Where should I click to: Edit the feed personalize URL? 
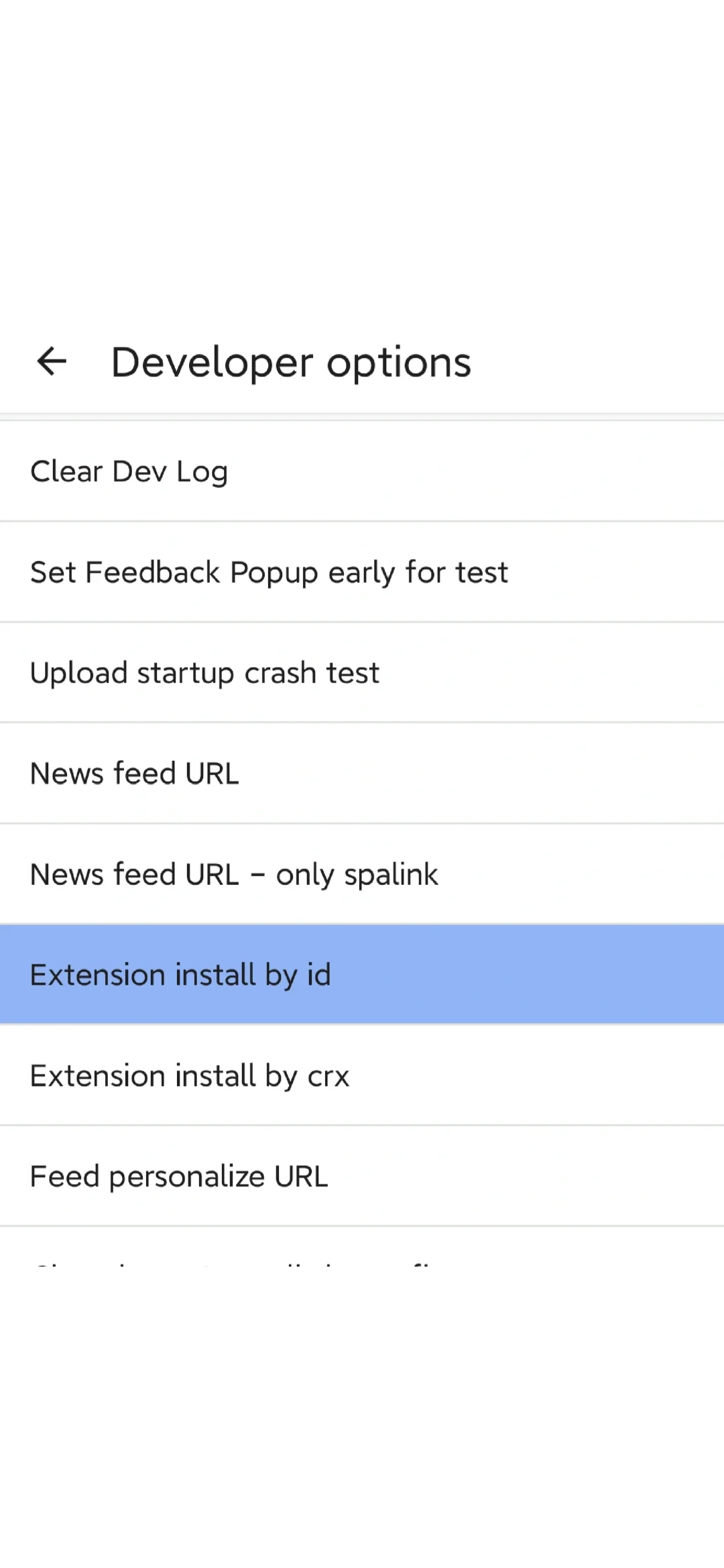(362, 1176)
